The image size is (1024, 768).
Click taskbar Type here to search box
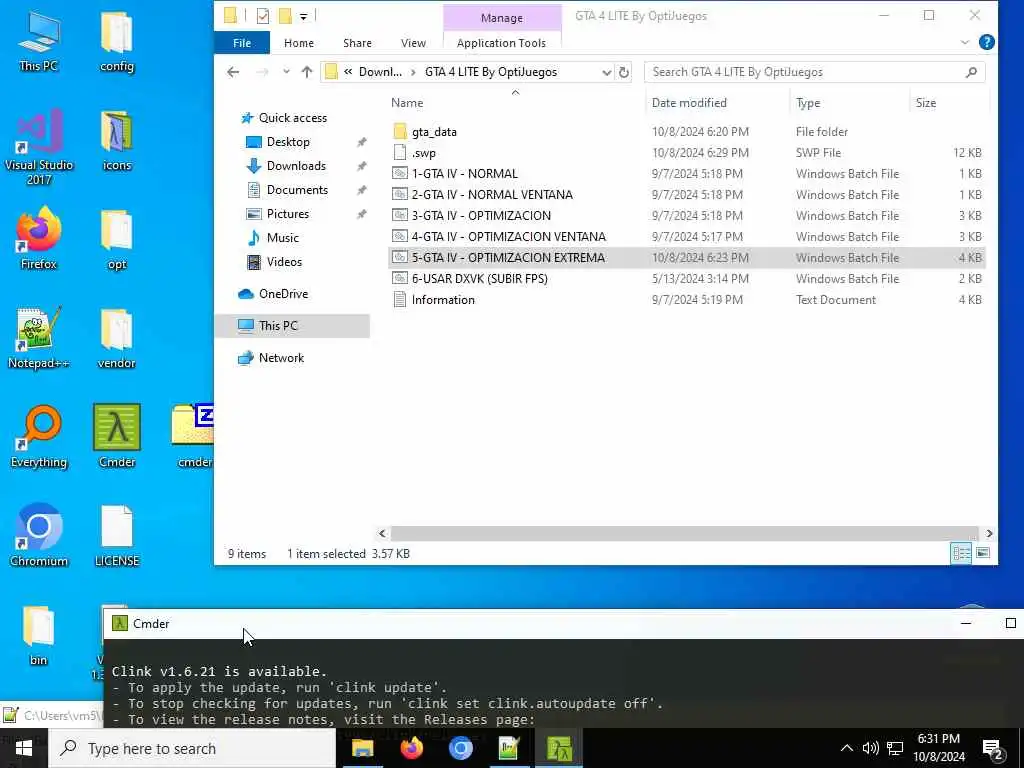click(x=192, y=748)
